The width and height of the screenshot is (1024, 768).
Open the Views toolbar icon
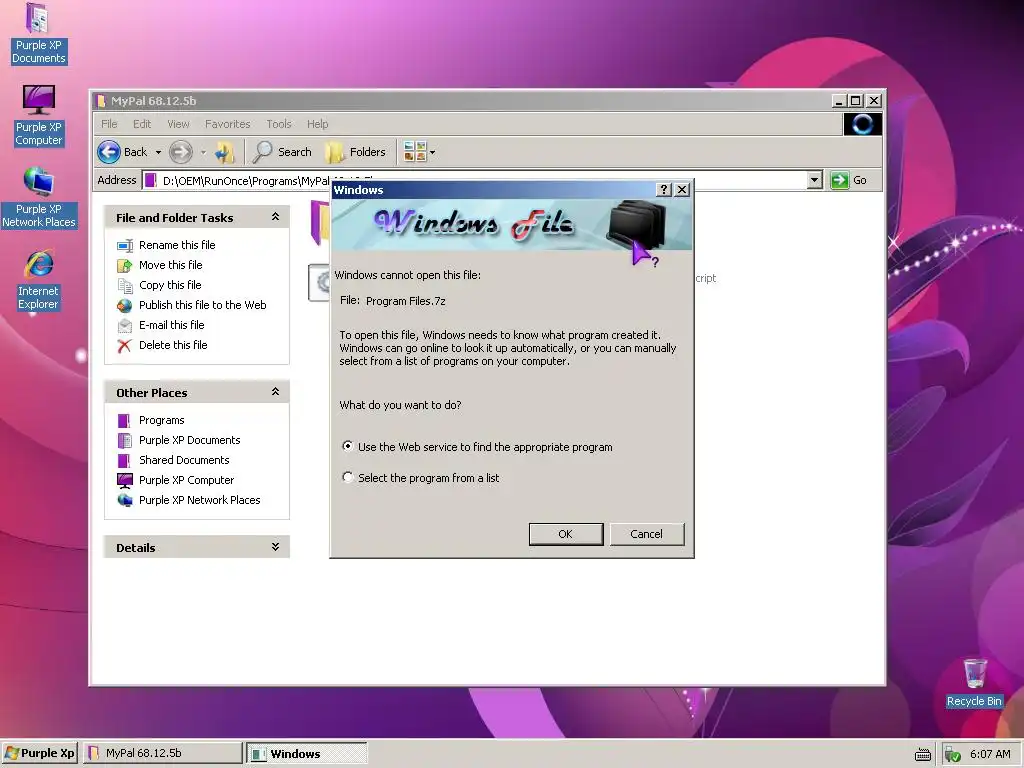(x=415, y=152)
